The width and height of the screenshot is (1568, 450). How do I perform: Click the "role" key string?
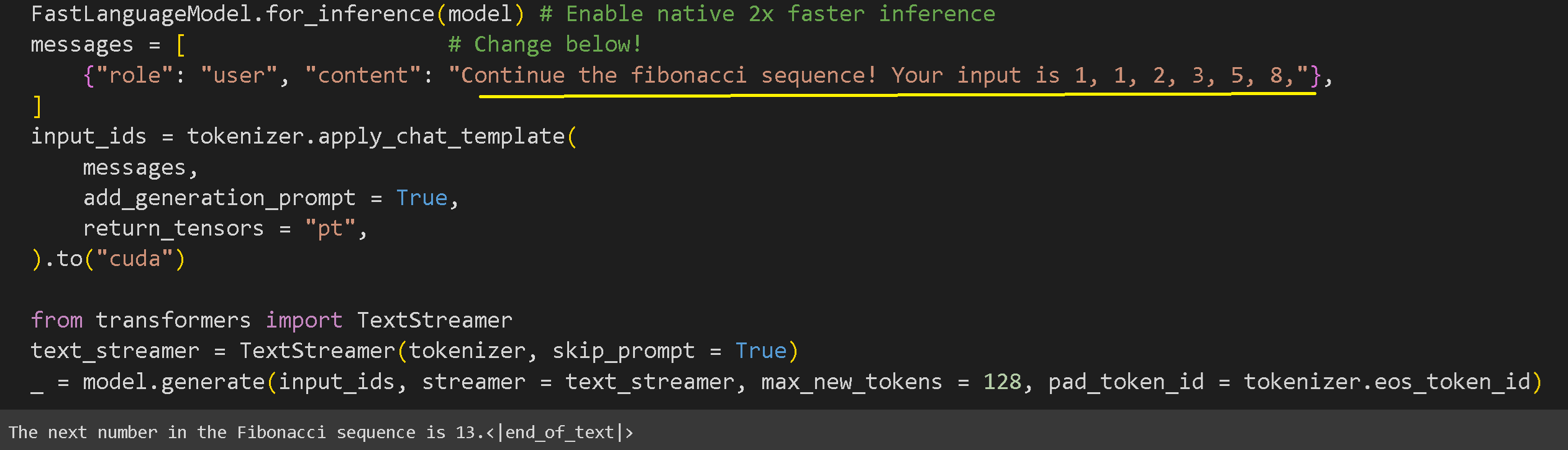point(134,76)
